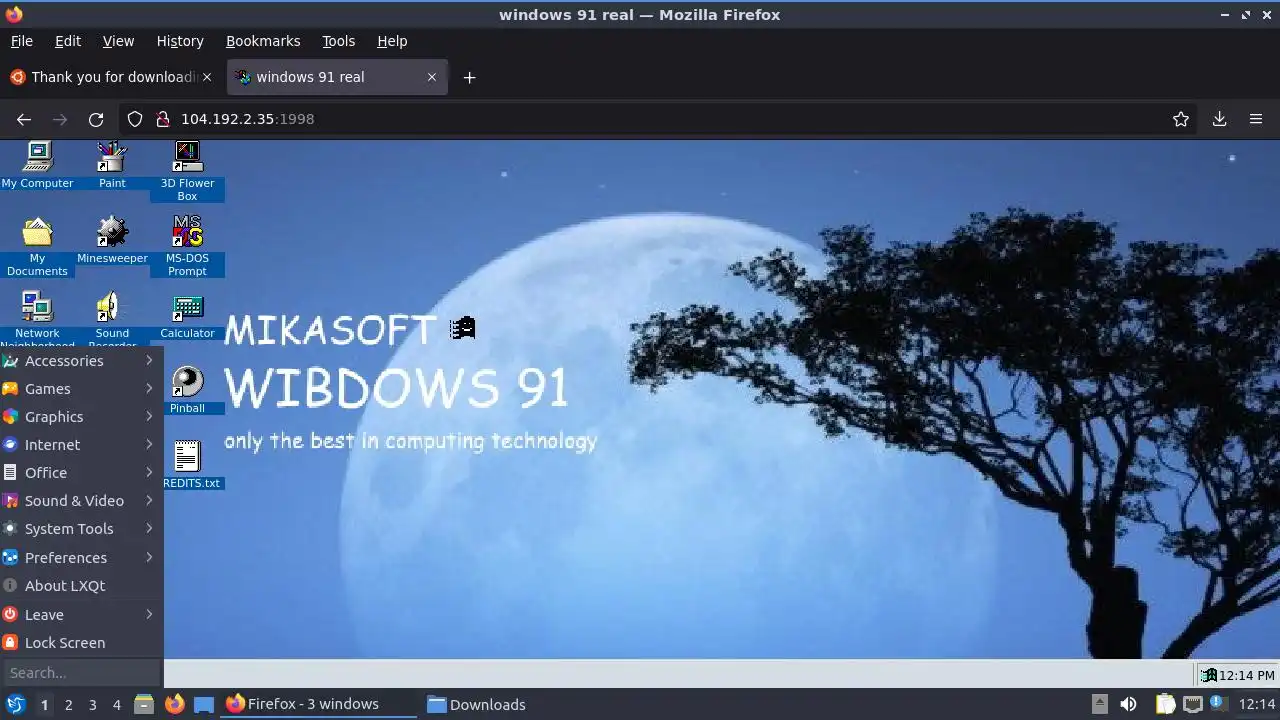
Task: Expand the Games submenu
Action: coord(81,389)
